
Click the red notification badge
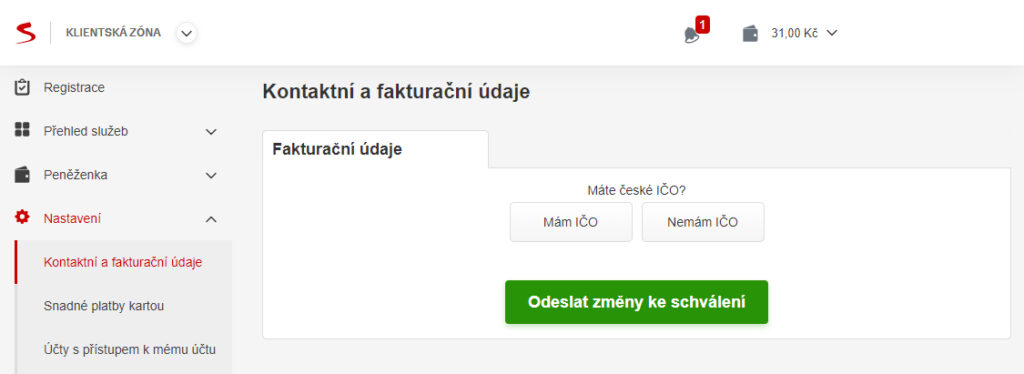703,25
